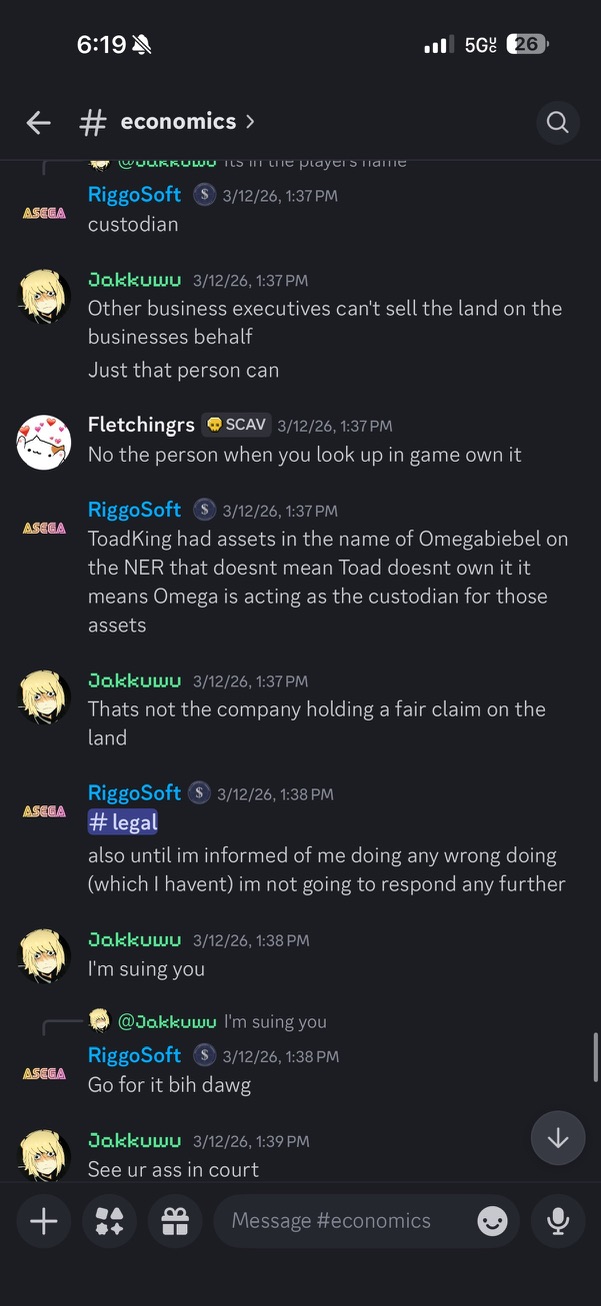Open the #legal channel link
The height and width of the screenshot is (1306, 601).
coord(122,821)
